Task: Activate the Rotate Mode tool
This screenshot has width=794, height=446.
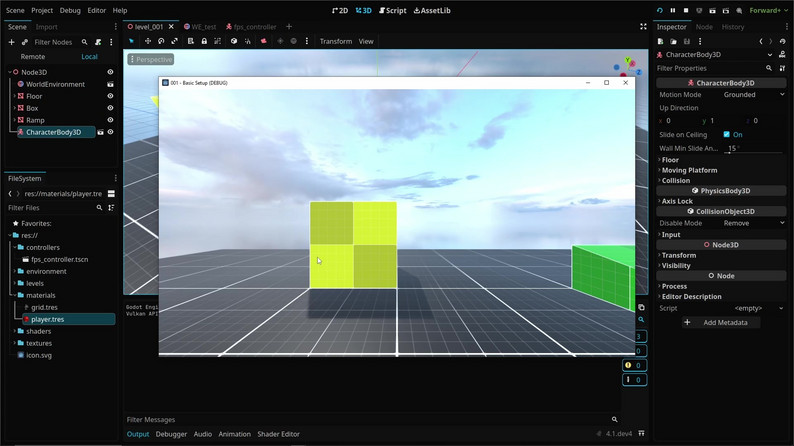Action: click(161, 41)
